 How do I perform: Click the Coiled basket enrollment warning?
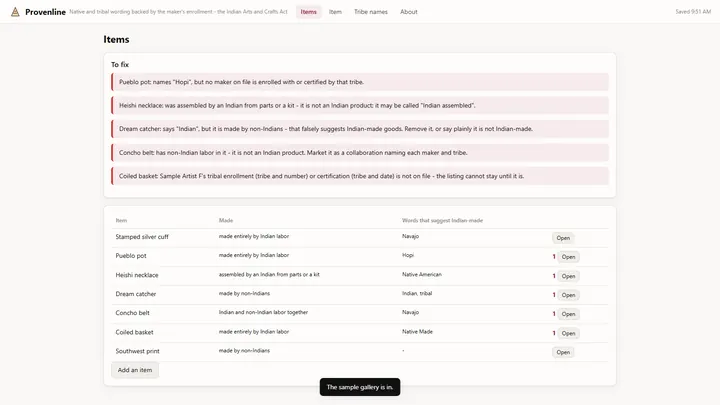[x=360, y=176]
